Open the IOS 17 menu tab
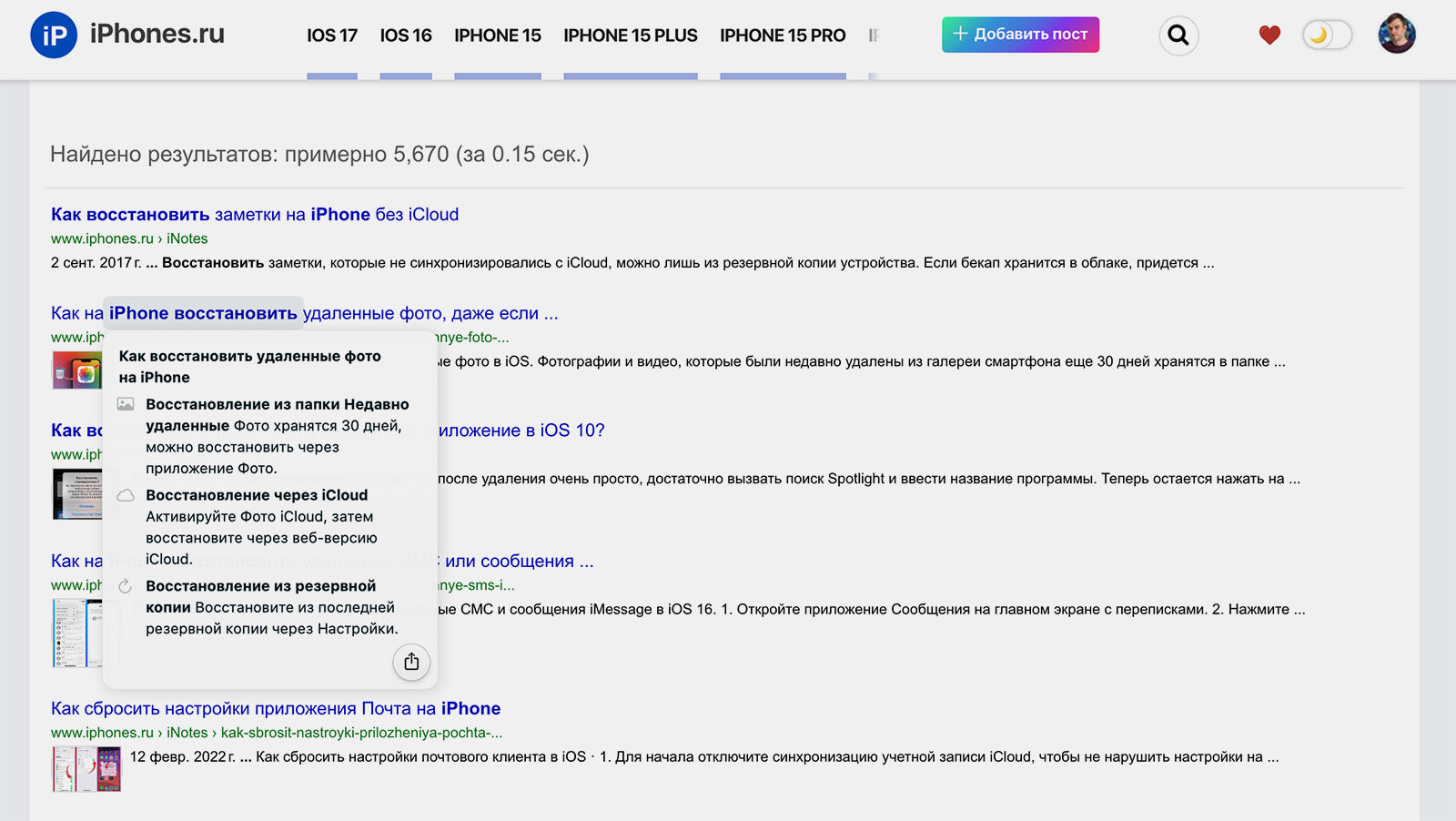Image resolution: width=1456 pixels, height=821 pixels. [332, 35]
